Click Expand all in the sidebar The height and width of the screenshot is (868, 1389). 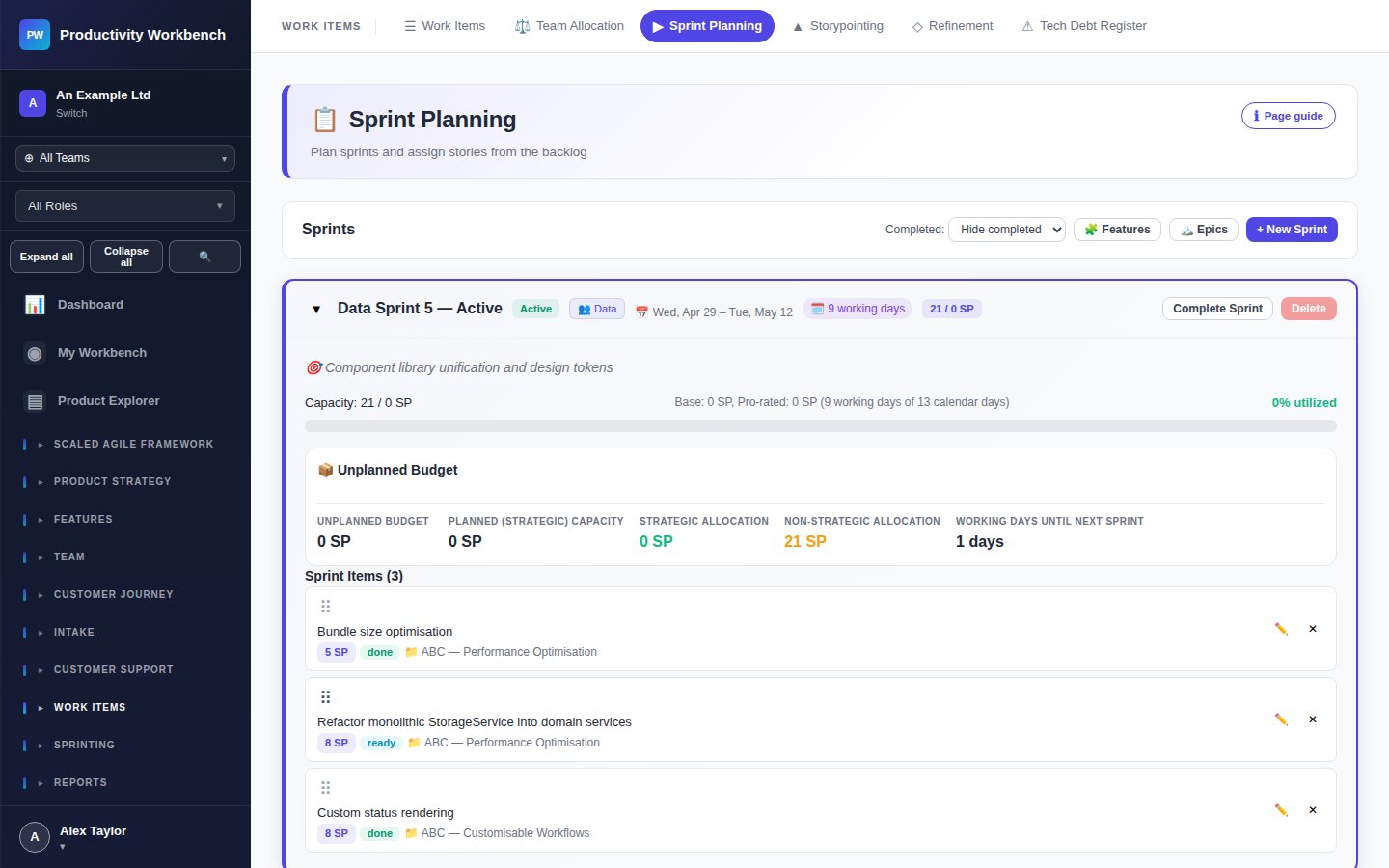point(46,257)
